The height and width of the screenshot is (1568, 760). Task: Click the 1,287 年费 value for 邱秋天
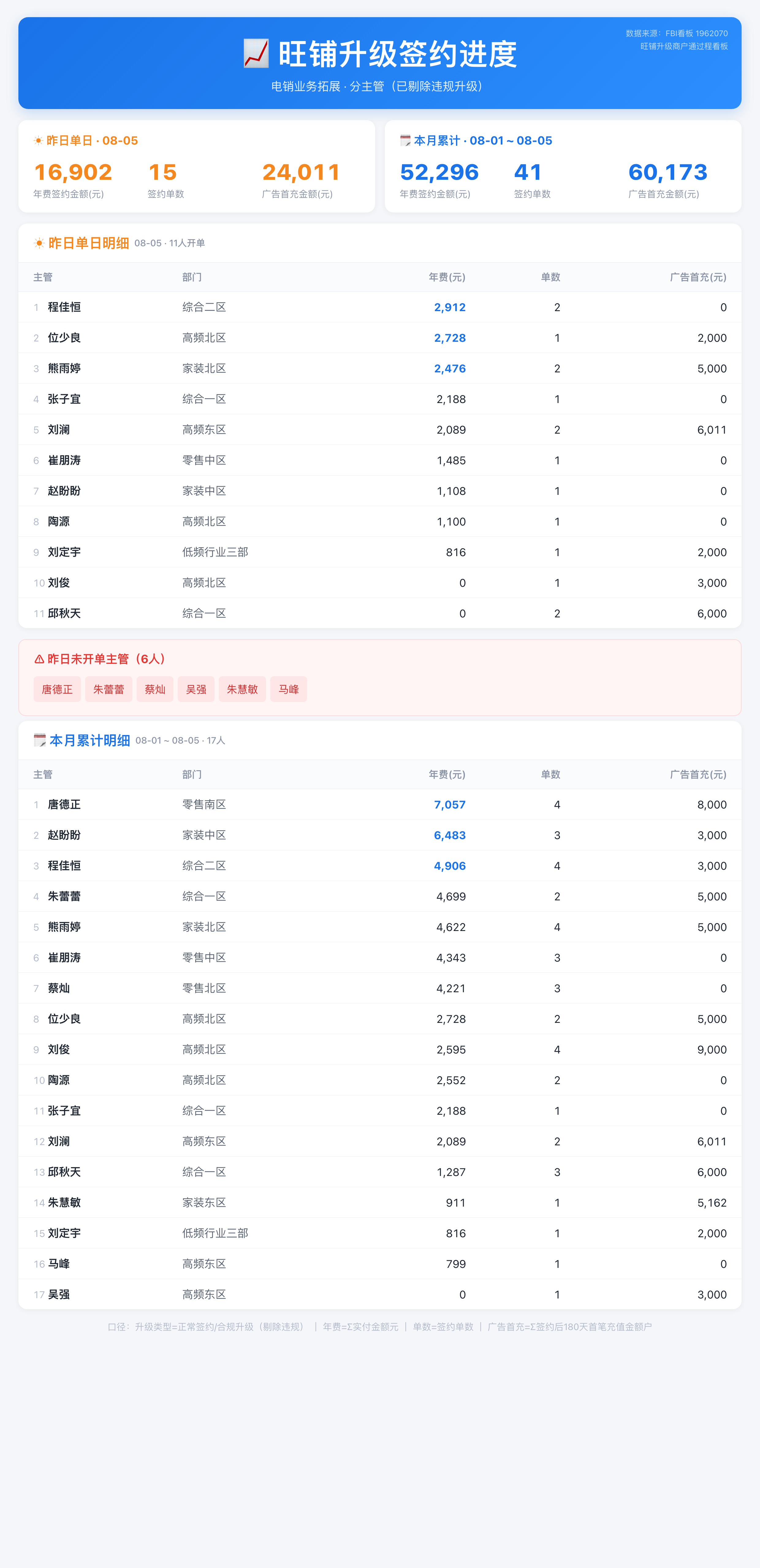click(451, 1172)
